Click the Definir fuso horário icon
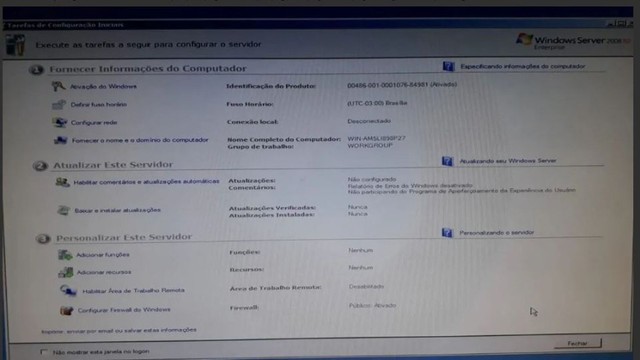This screenshot has height=360, width=640. 59,104
